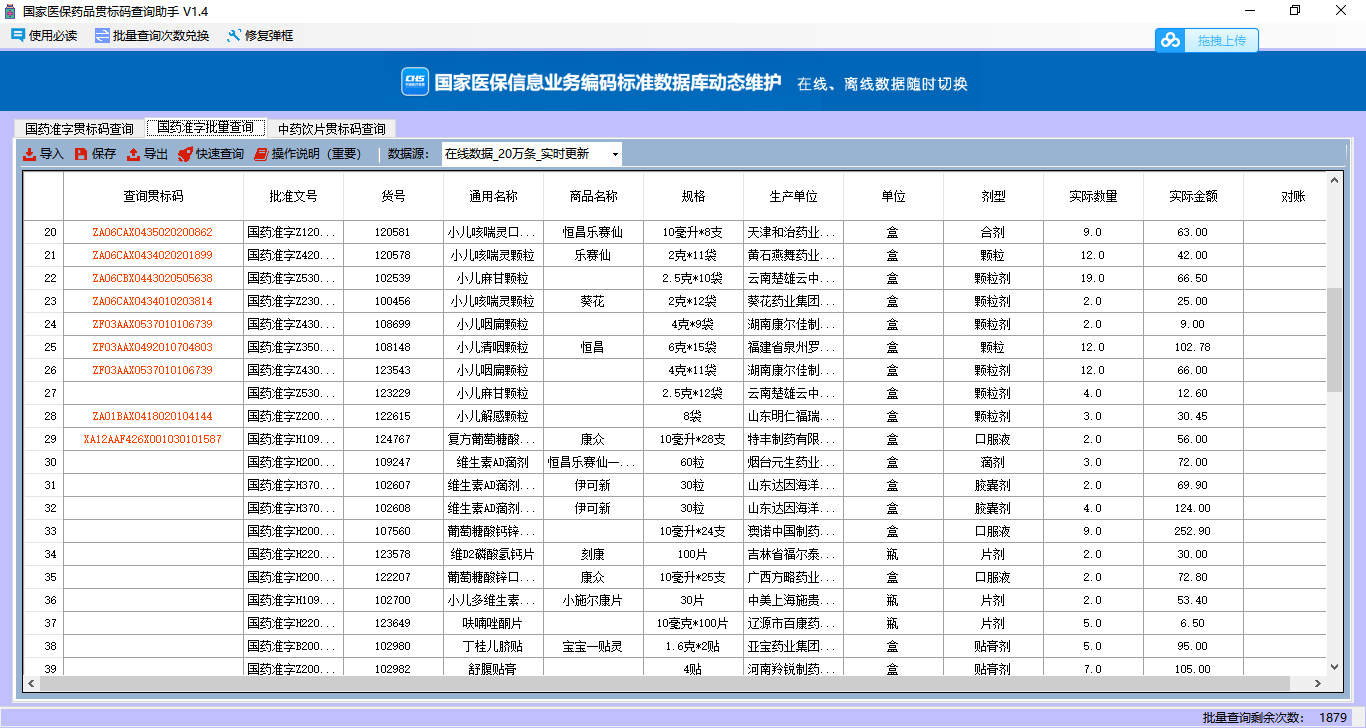Click the 拖拽上传 button
Screen dimensions: 1366x728
(x=1207, y=41)
